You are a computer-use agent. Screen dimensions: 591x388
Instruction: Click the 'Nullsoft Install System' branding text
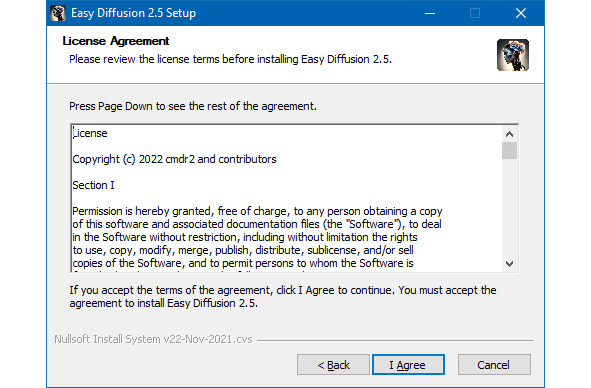pos(153,339)
